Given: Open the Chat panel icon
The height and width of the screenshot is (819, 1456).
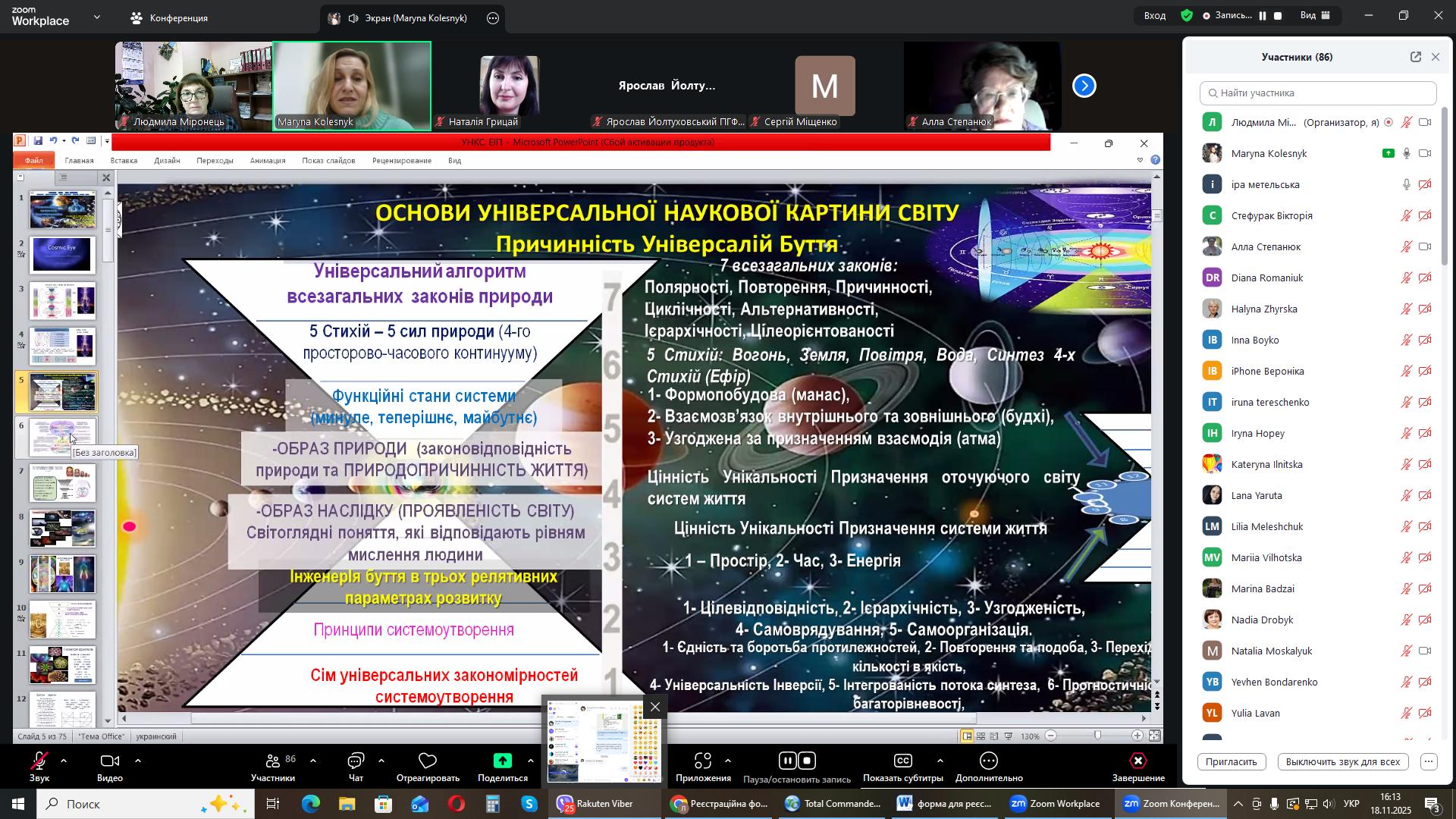Looking at the screenshot, I should (x=356, y=761).
